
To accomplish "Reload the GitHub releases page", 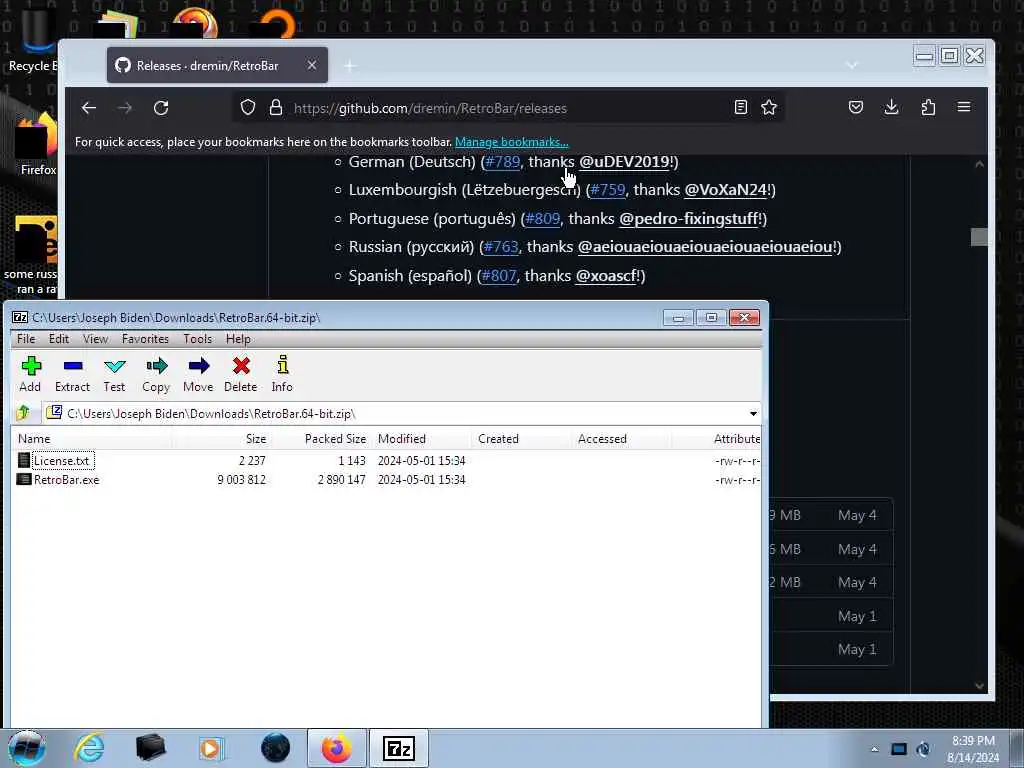I will (161, 108).
